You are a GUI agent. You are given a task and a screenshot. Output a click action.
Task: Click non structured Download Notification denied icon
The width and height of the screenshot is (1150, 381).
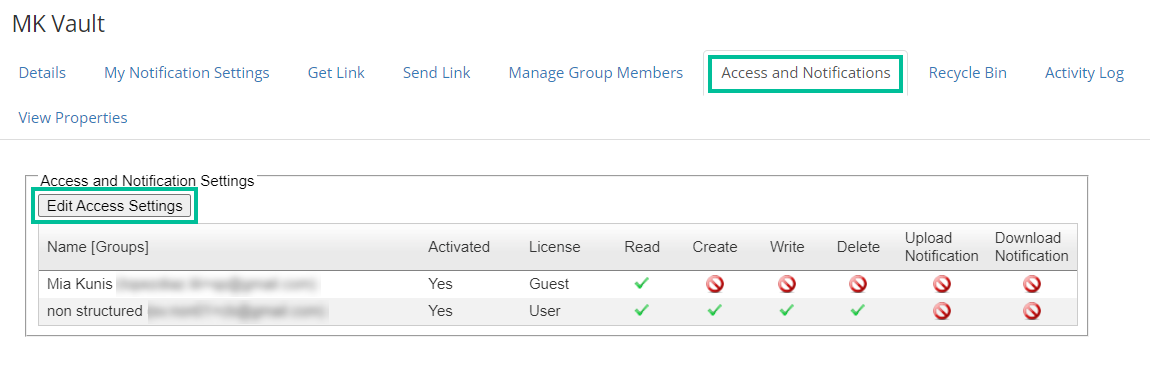tap(1031, 311)
